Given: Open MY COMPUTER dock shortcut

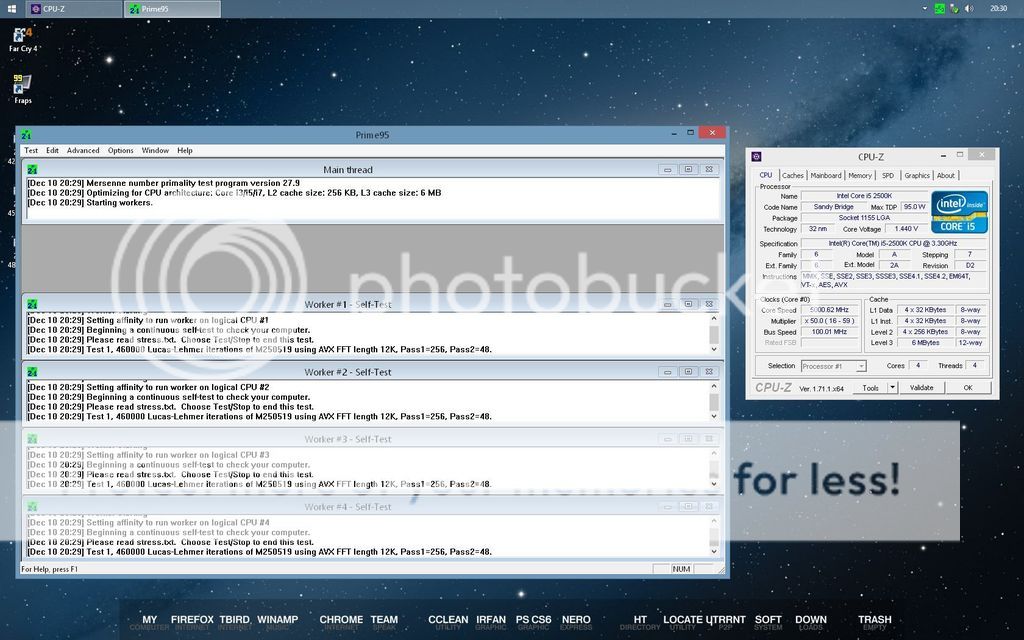Looking at the screenshot, I should tap(150, 622).
